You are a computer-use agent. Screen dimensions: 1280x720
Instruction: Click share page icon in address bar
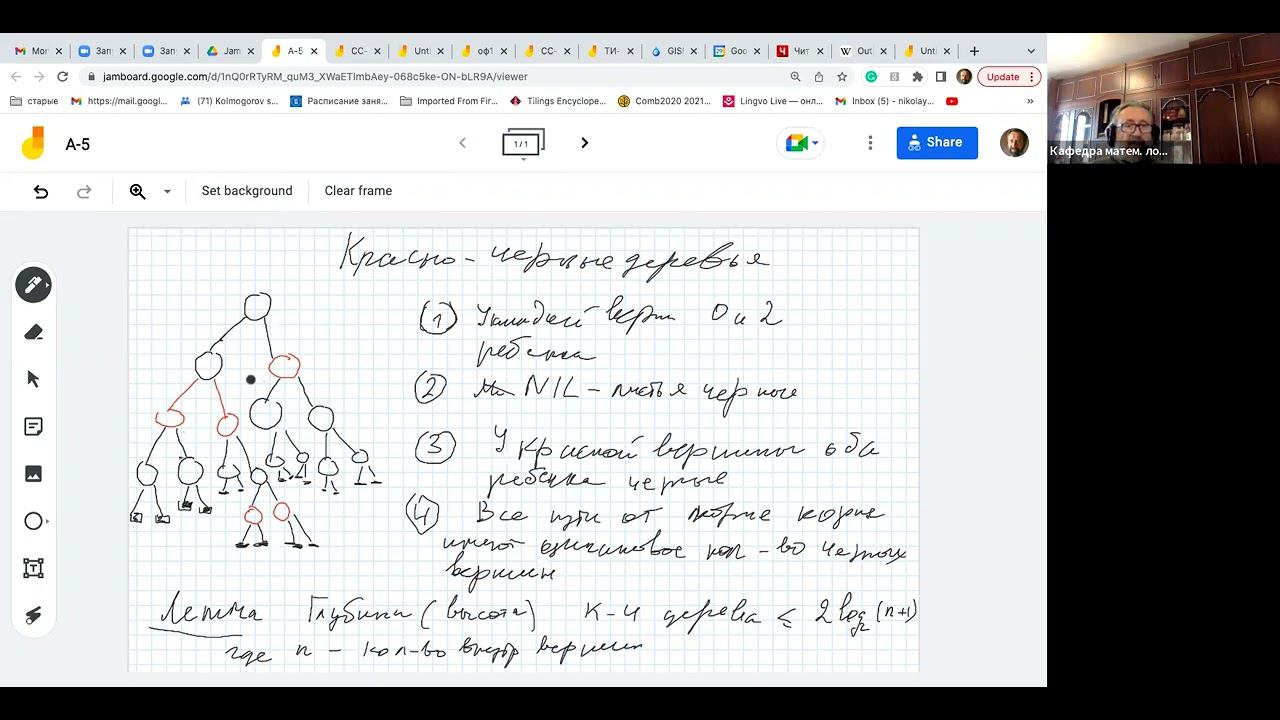pyautogui.click(x=819, y=76)
